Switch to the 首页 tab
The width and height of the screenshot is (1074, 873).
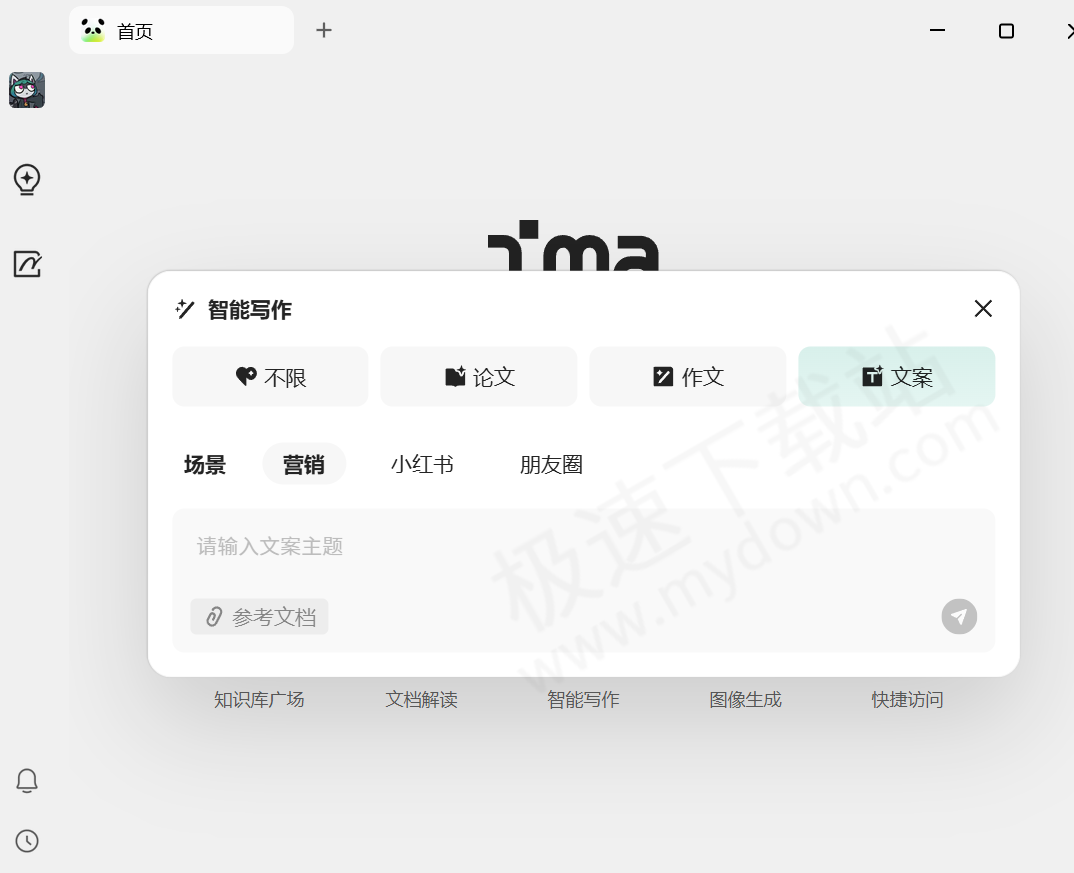[180, 31]
